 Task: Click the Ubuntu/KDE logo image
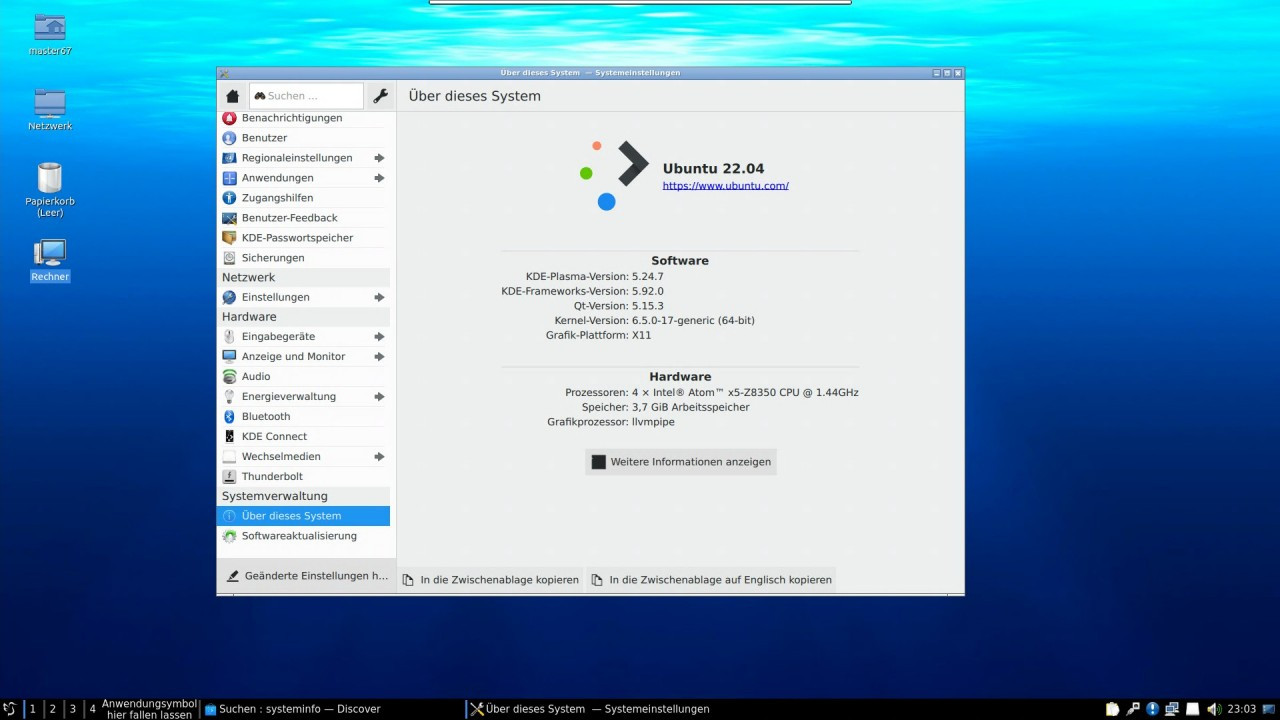pyautogui.click(x=614, y=175)
